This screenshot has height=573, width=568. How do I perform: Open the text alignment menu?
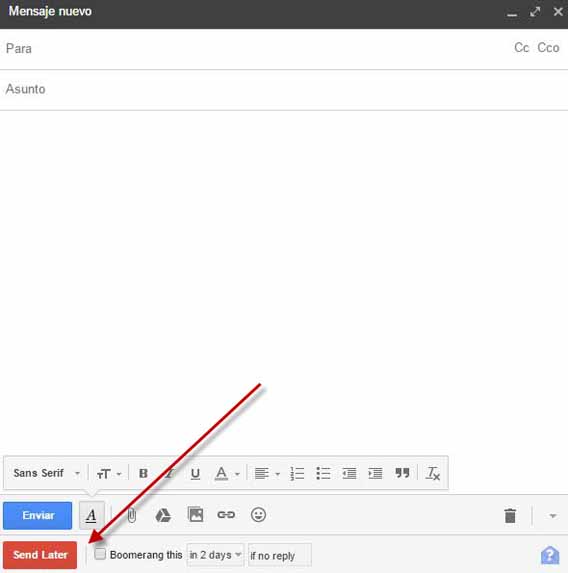click(267, 474)
